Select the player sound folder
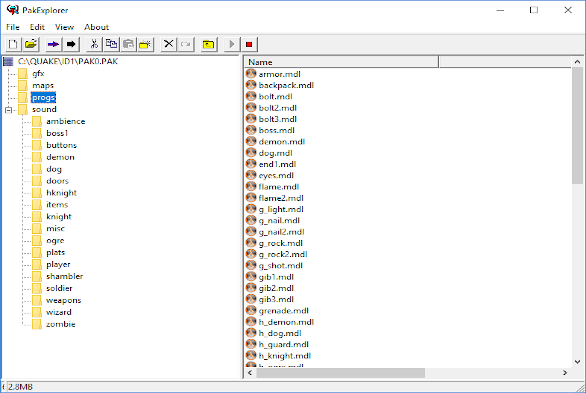The width and height of the screenshot is (586, 393). (58, 264)
